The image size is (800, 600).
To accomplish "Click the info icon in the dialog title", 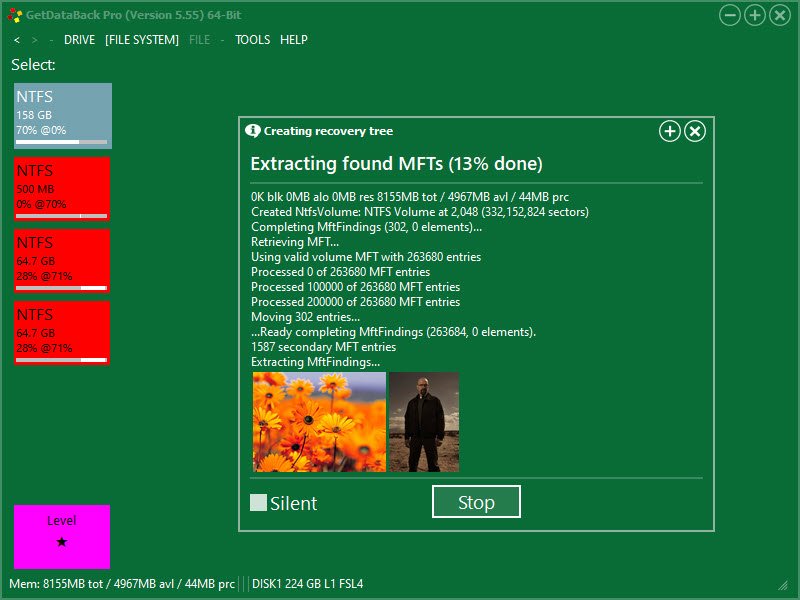I will point(253,131).
